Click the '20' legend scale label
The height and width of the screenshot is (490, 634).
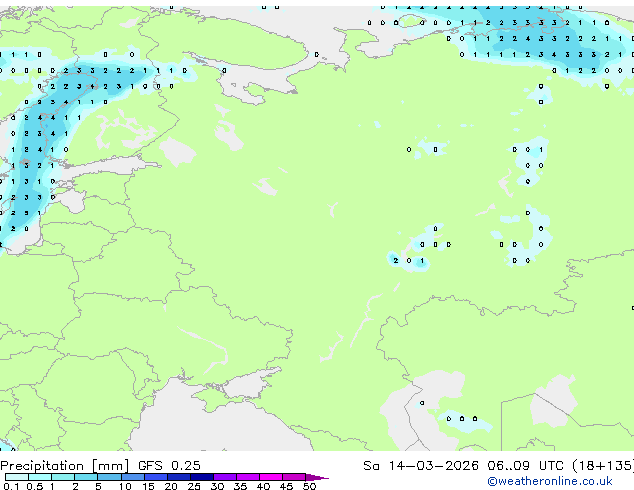click(171, 486)
